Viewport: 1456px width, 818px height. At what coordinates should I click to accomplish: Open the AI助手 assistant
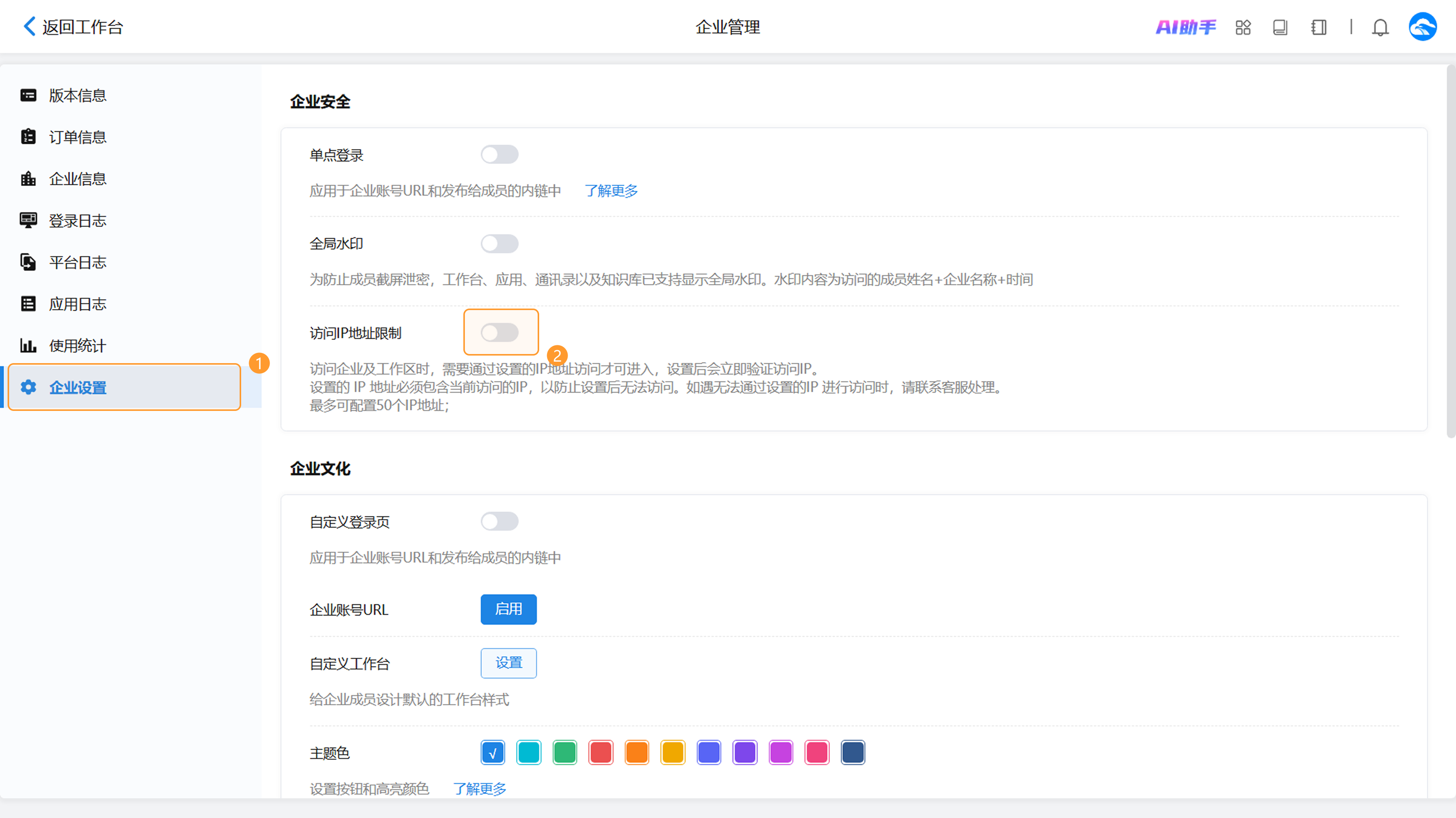click(1185, 27)
